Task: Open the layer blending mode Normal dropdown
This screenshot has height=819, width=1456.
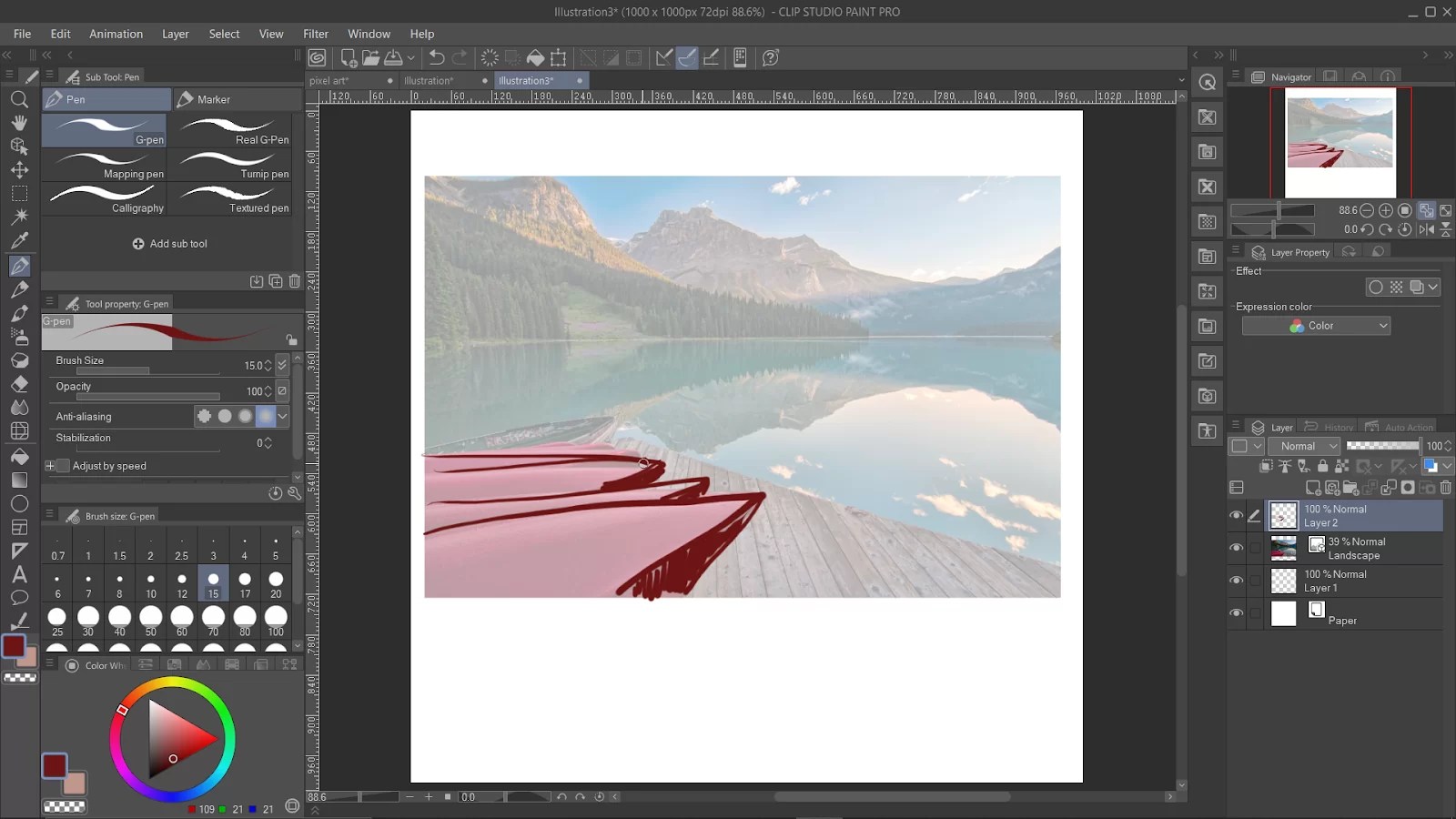Action: (x=1304, y=446)
